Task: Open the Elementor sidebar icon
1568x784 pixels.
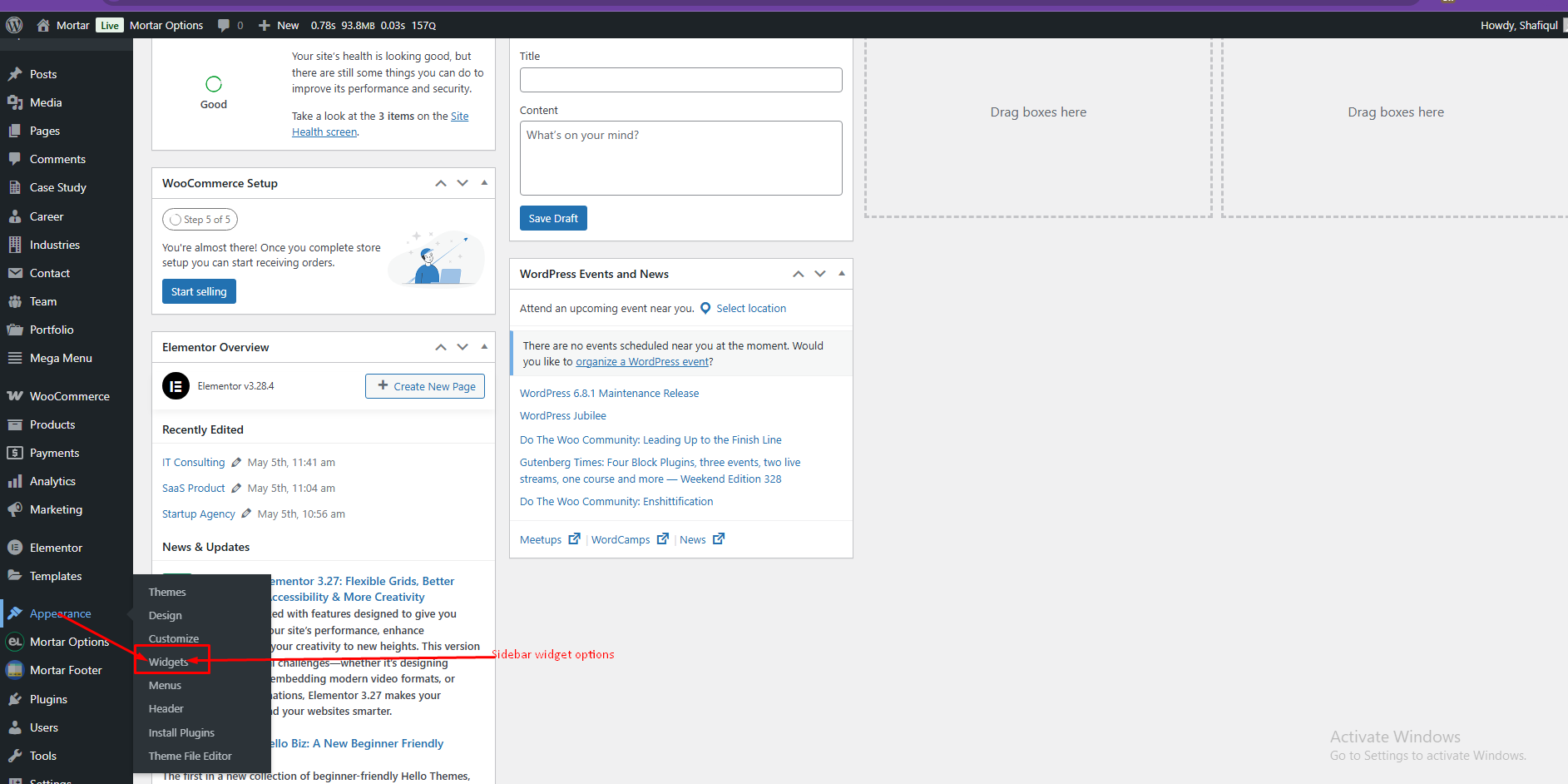Action: click(x=15, y=548)
